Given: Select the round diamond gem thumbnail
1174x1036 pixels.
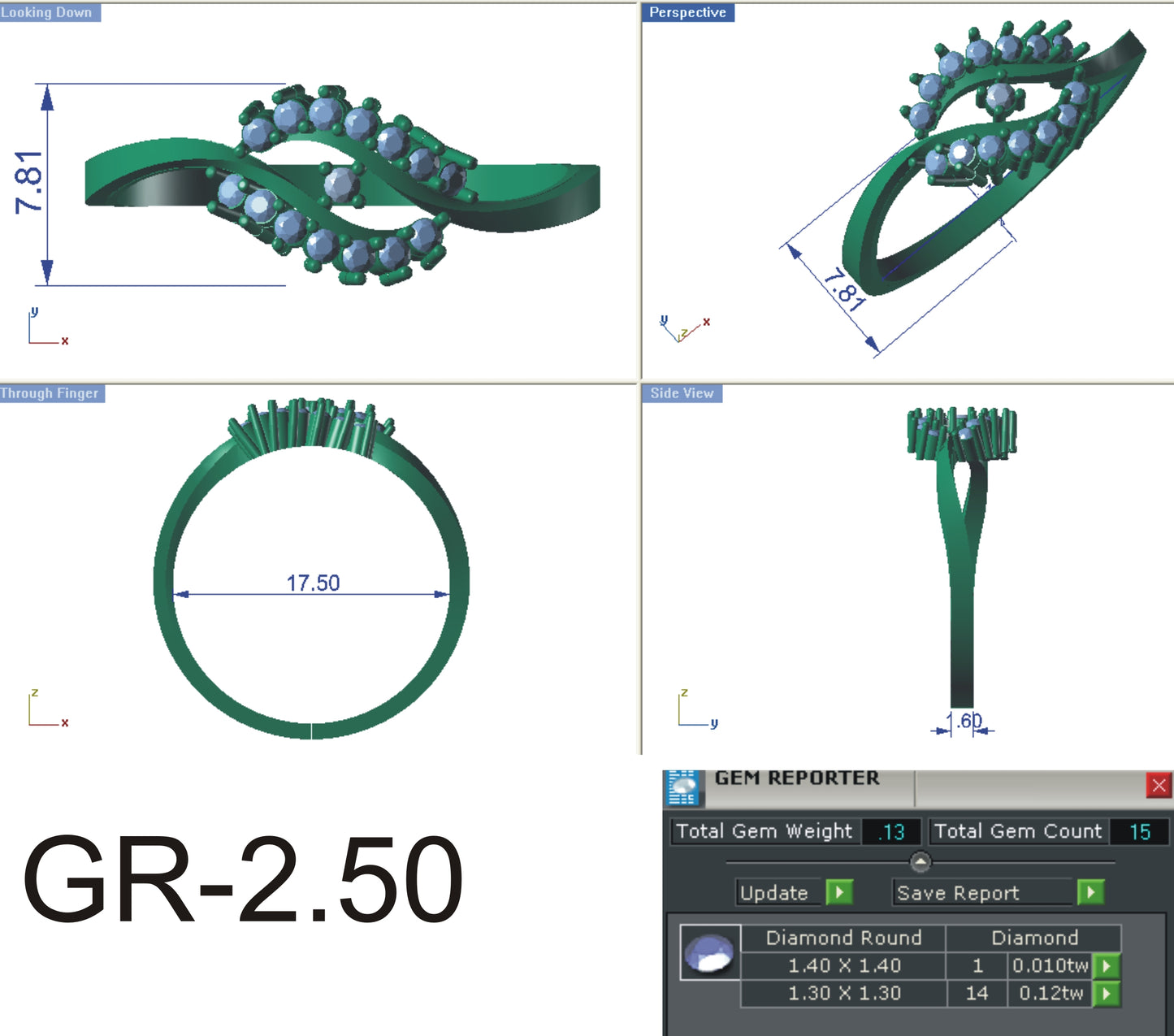Looking at the screenshot, I should point(710,952).
